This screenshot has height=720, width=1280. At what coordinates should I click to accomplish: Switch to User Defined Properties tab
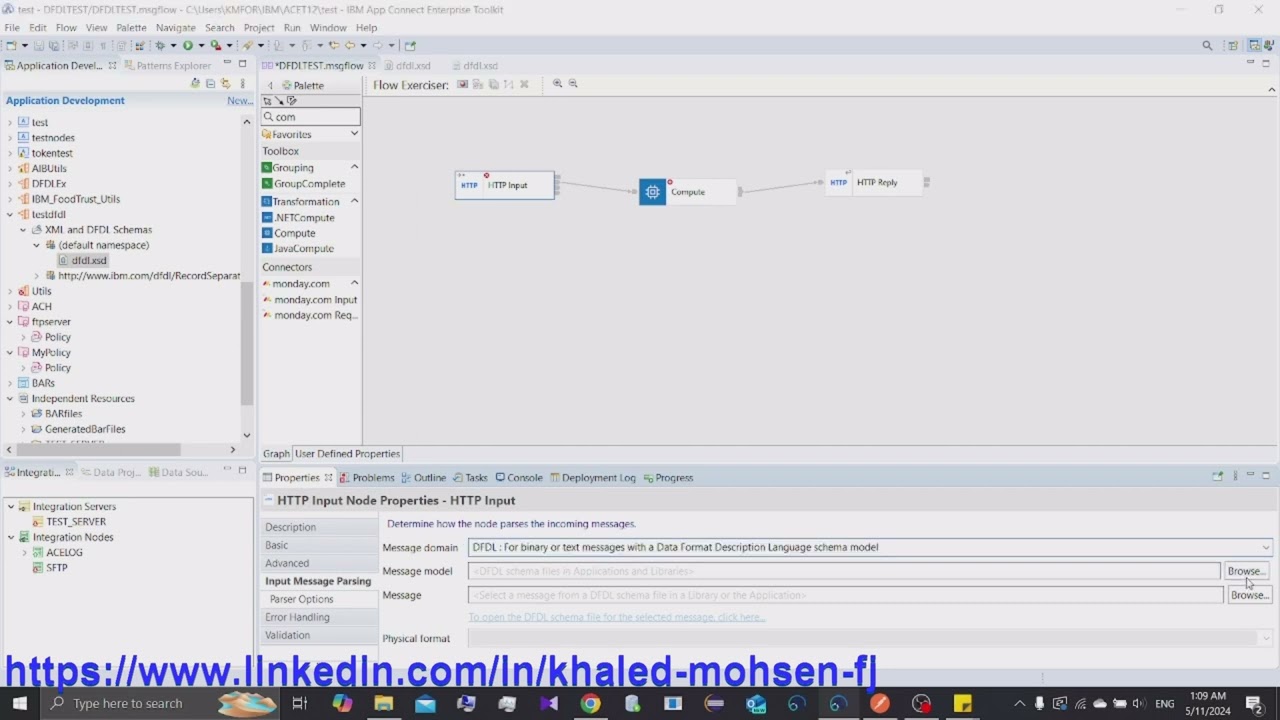pos(347,454)
